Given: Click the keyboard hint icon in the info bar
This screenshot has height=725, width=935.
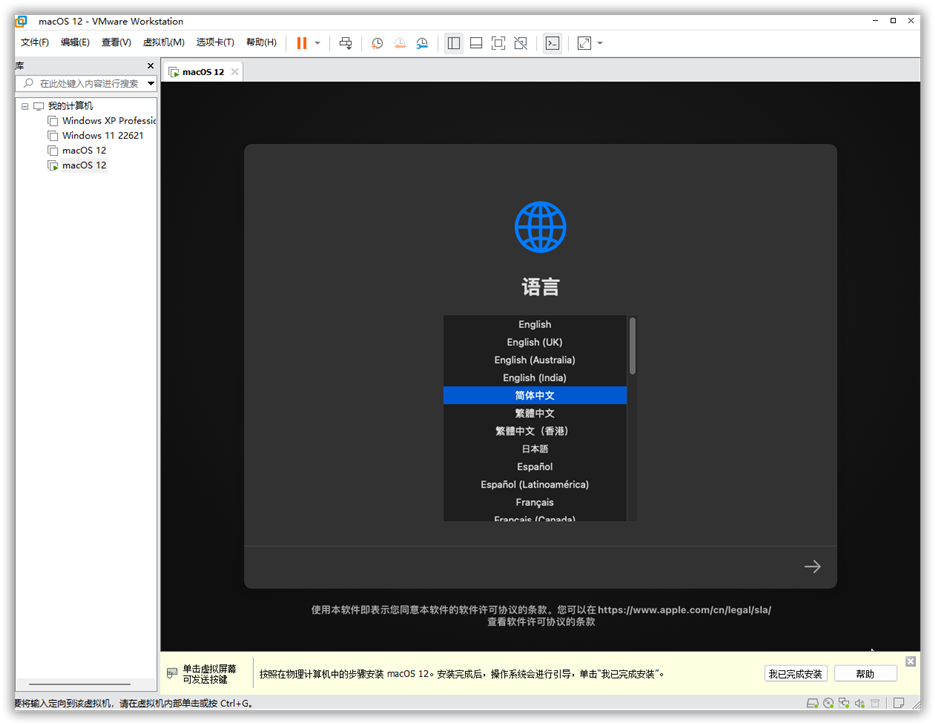Looking at the screenshot, I should coord(172,674).
